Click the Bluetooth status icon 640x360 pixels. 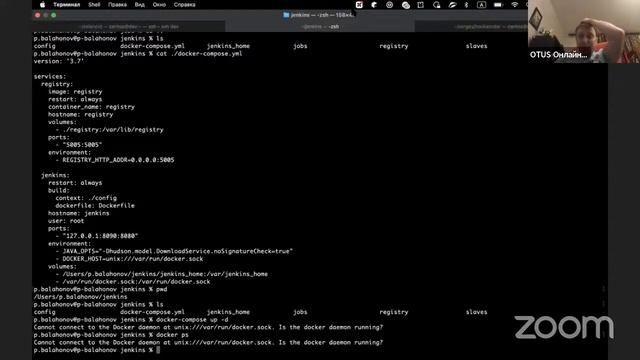pyautogui.click(x=466, y=5)
